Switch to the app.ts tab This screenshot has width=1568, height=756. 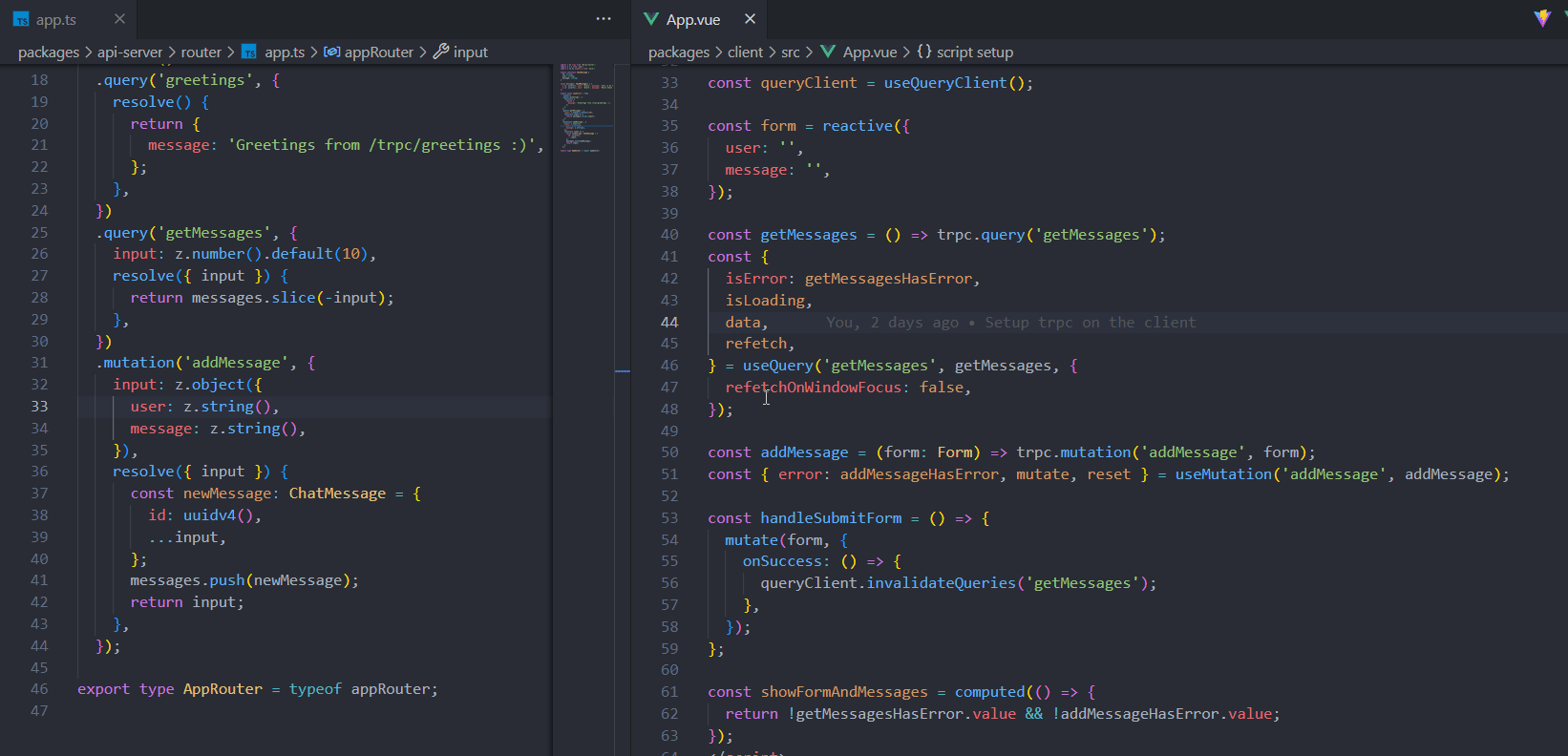55,20
